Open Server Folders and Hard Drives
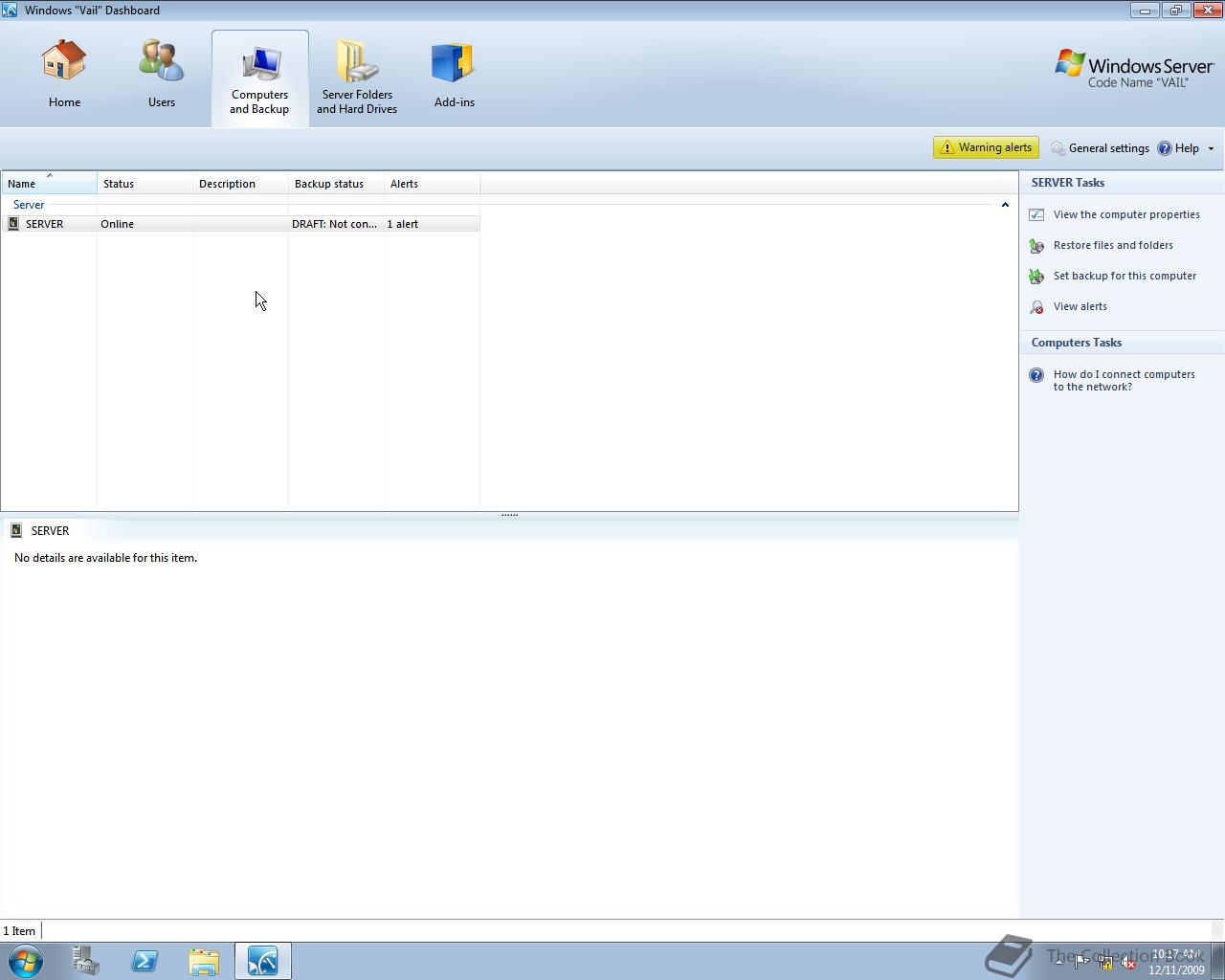 click(x=357, y=78)
